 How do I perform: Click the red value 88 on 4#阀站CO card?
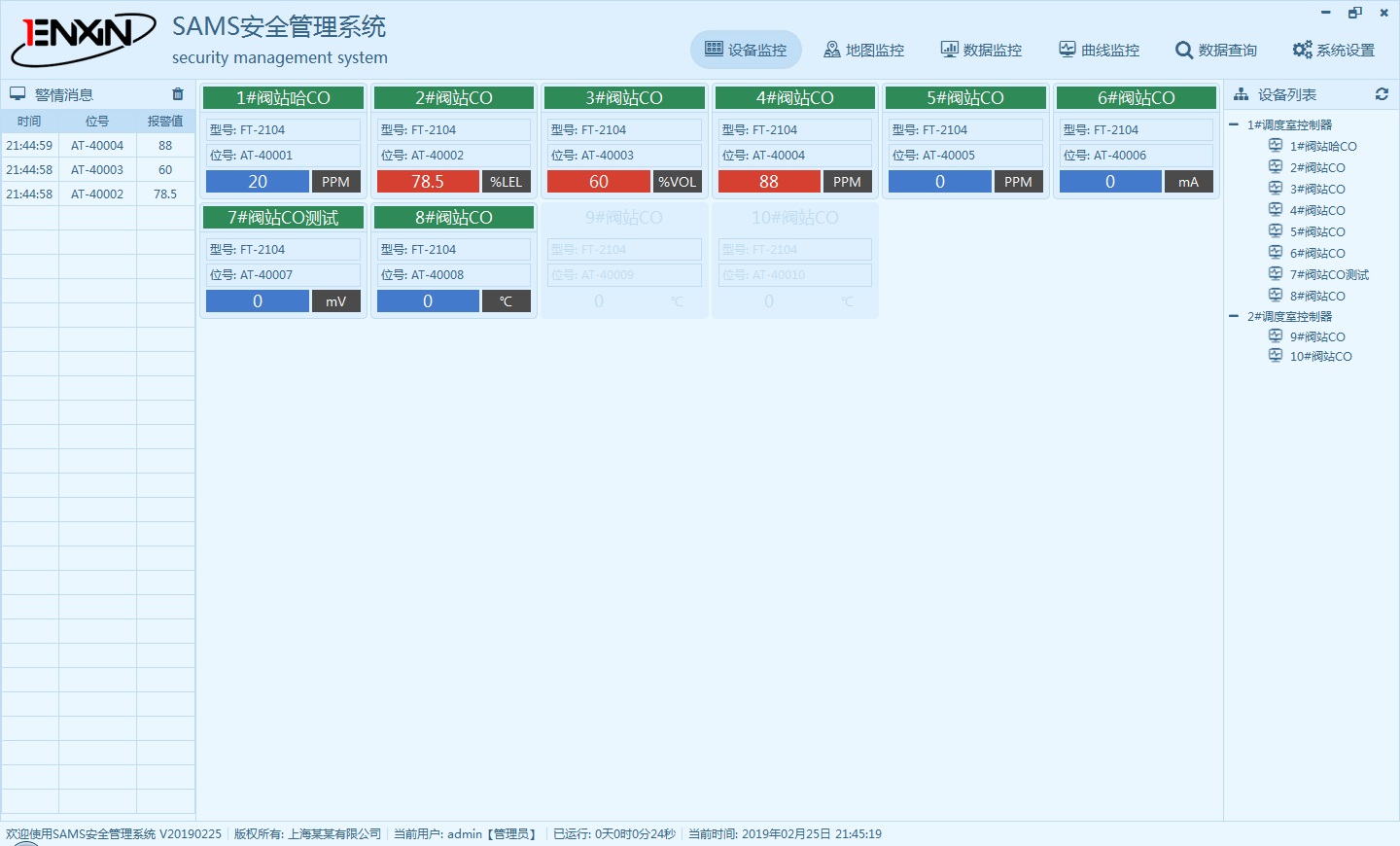[769, 182]
